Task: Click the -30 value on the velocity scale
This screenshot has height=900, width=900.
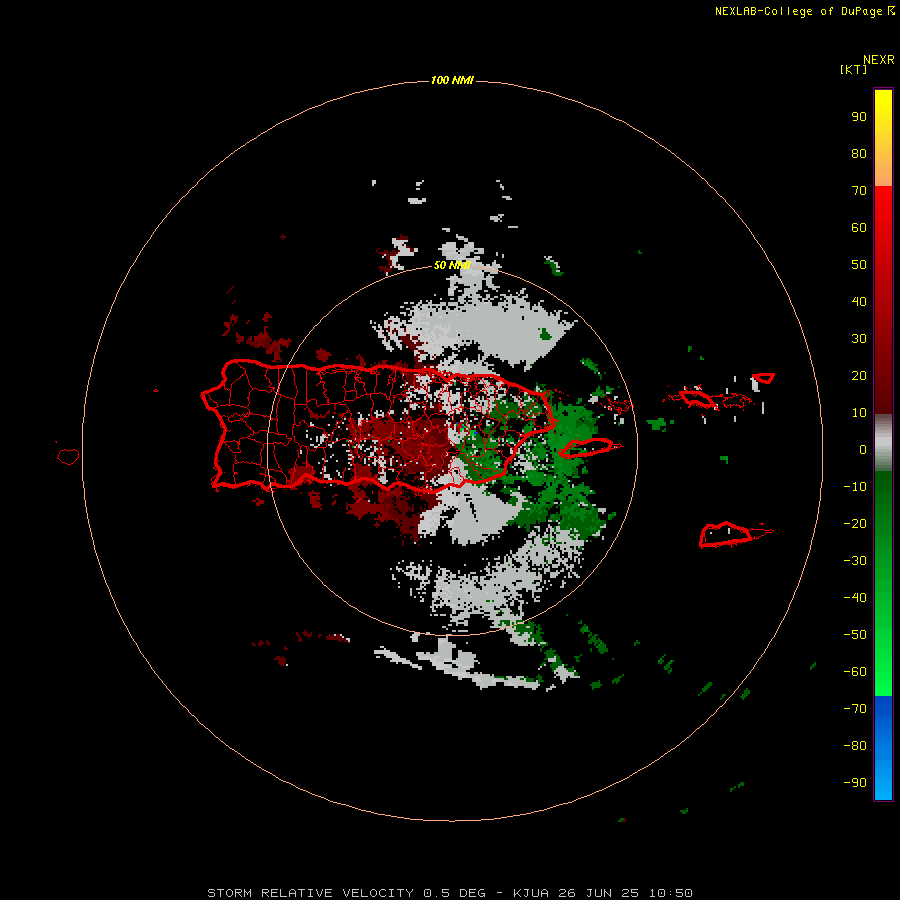Action: coord(855,561)
